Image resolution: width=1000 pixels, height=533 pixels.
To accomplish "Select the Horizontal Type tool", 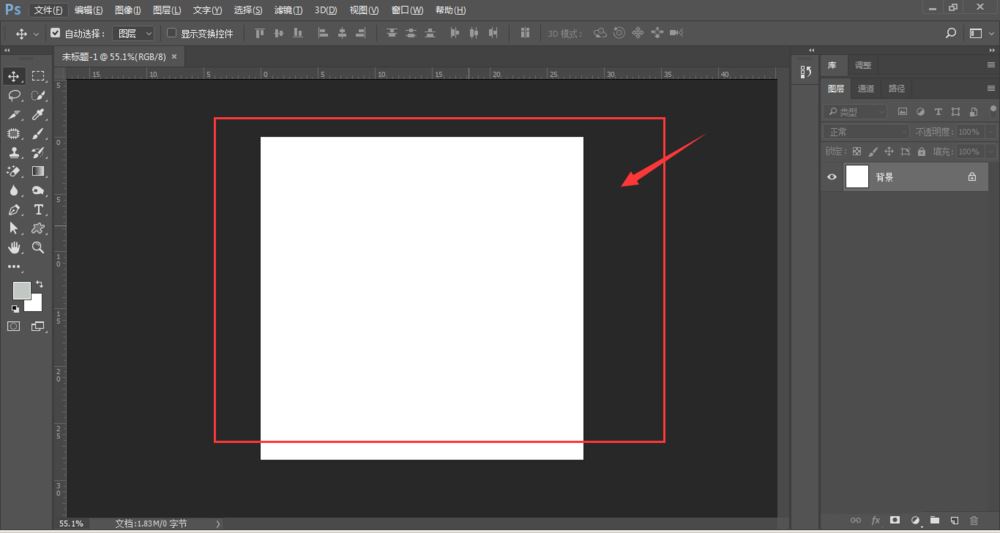I will [38, 210].
